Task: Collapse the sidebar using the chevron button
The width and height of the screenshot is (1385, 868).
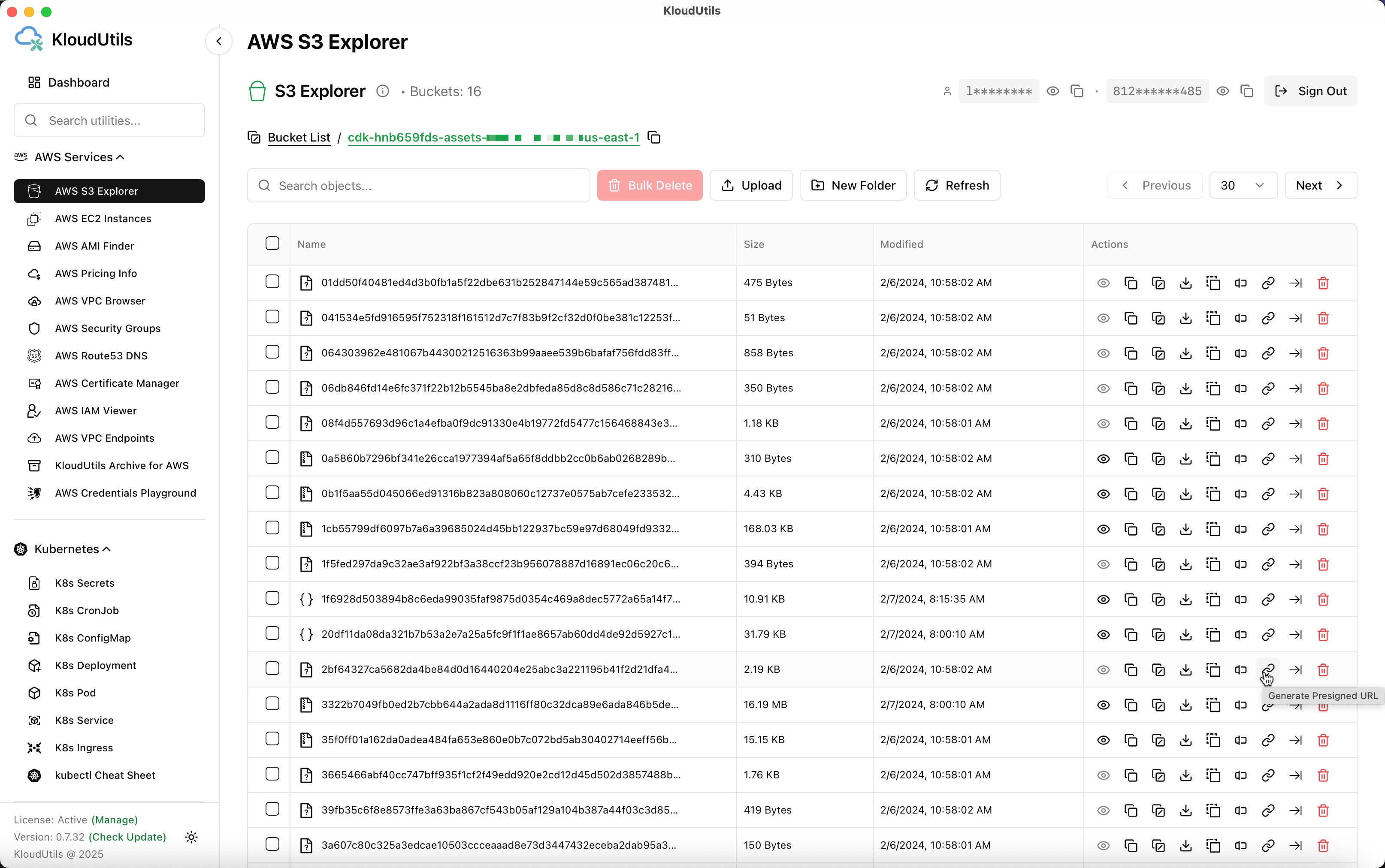Action: (x=219, y=41)
